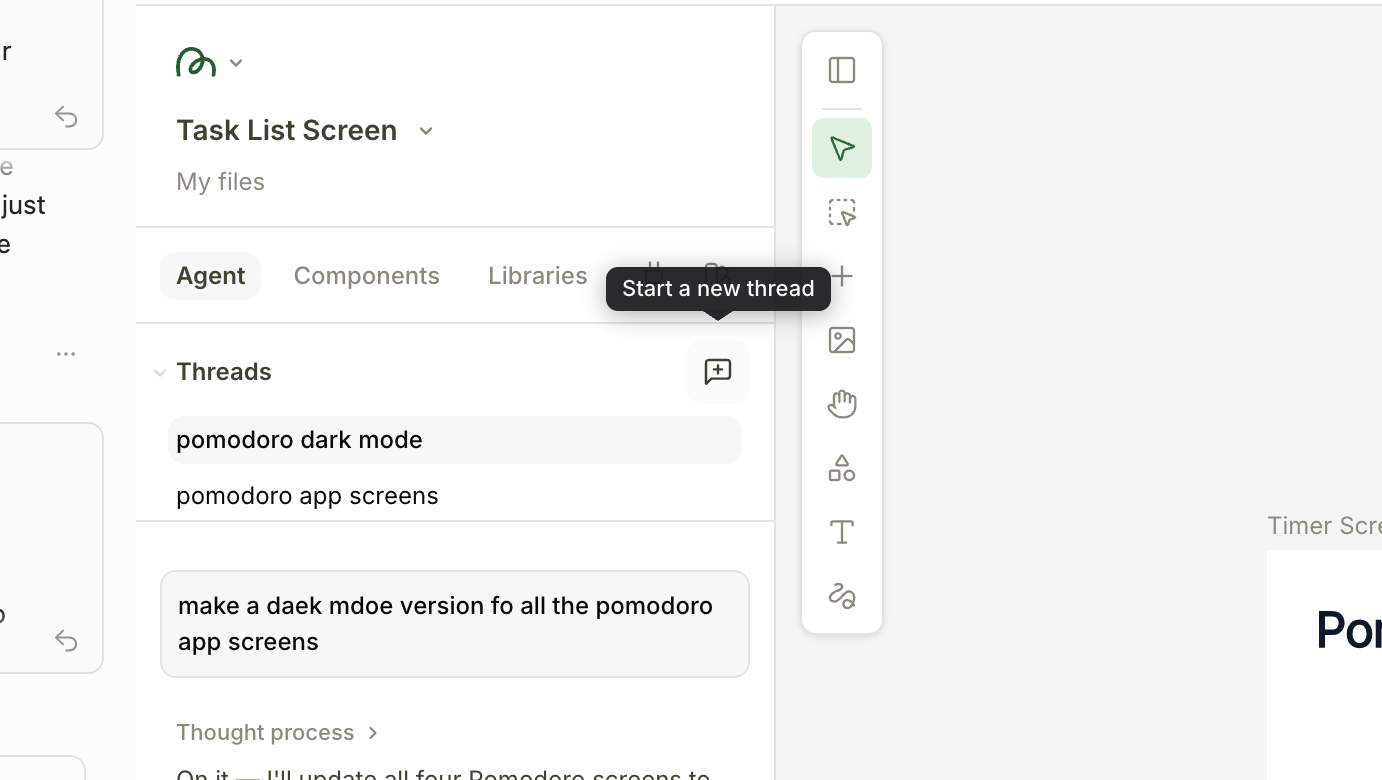This screenshot has height=780, width=1382.
Task: Click the Task List Screen title
Action: (x=286, y=130)
